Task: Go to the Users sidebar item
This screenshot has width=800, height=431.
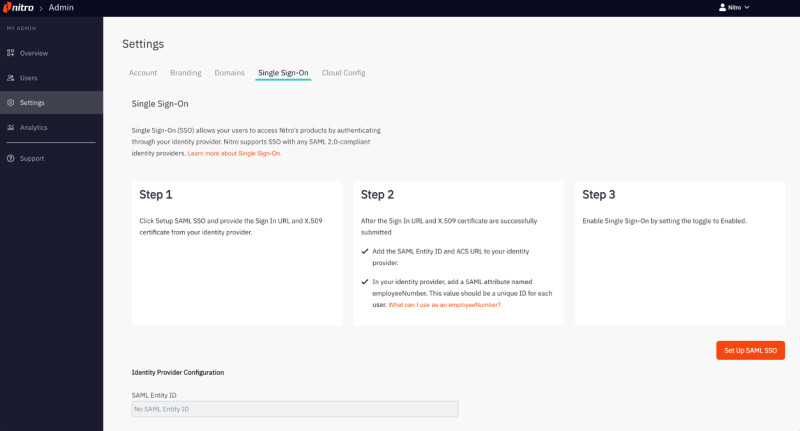Action: click(x=51, y=78)
